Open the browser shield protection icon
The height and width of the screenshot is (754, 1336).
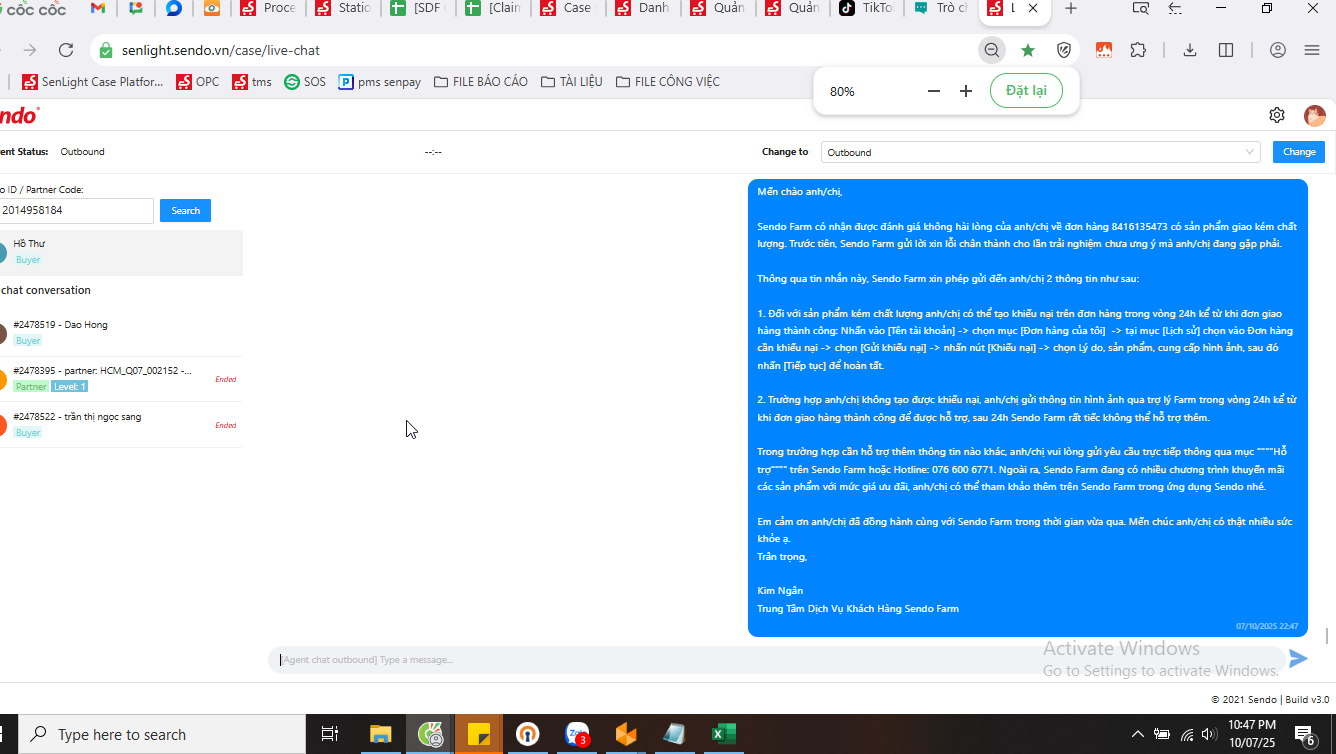[x=1064, y=50]
